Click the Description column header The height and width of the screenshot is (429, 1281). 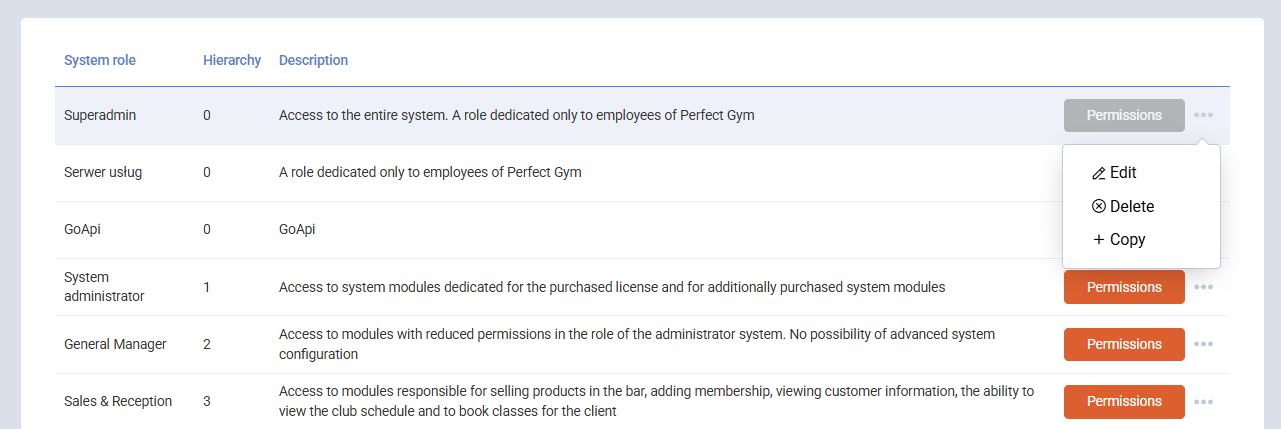point(313,60)
